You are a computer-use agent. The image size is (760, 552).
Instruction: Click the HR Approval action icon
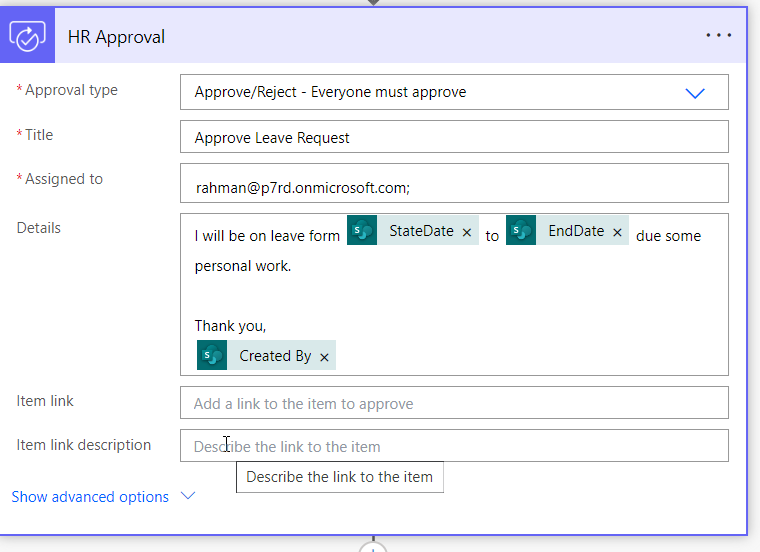point(27,36)
